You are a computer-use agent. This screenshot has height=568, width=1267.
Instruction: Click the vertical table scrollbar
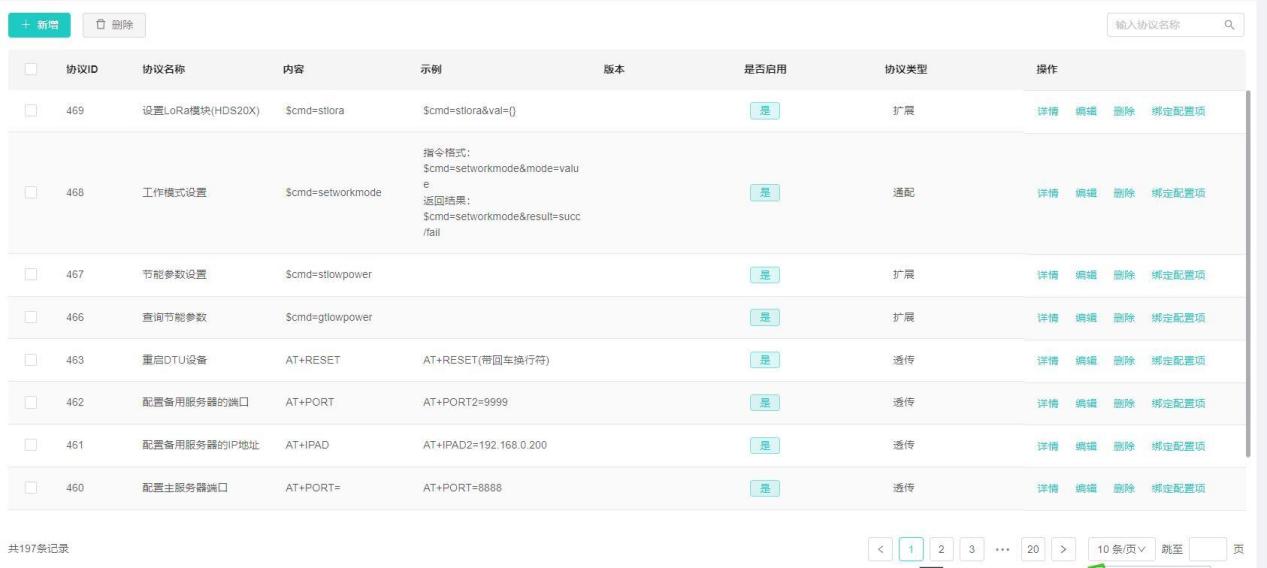[x=1247, y=270]
